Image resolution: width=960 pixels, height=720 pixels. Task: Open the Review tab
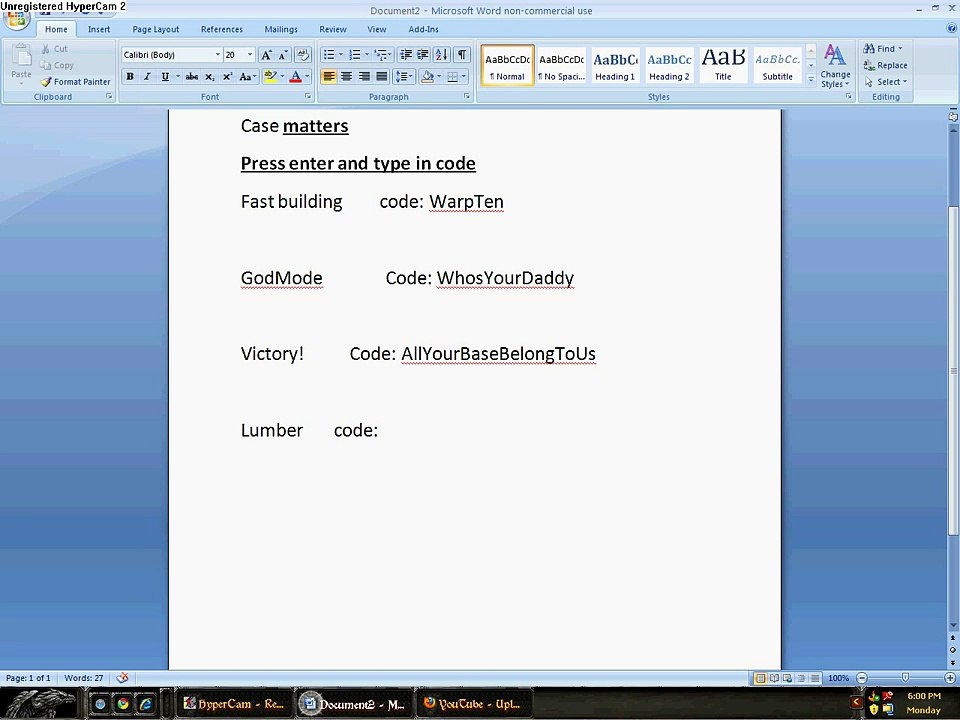tap(332, 29)
